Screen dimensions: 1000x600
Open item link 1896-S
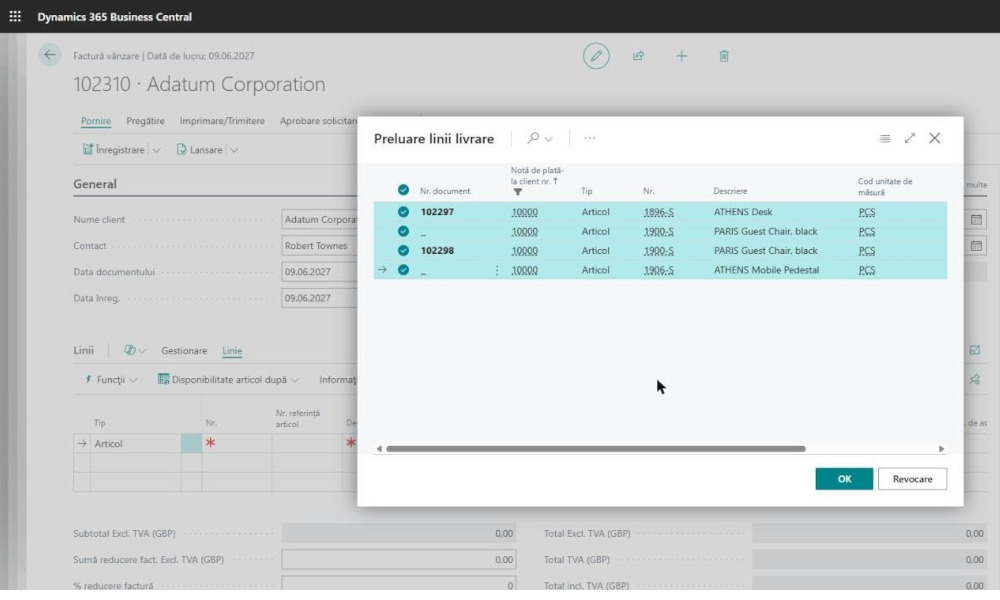[x=659, y=212]
